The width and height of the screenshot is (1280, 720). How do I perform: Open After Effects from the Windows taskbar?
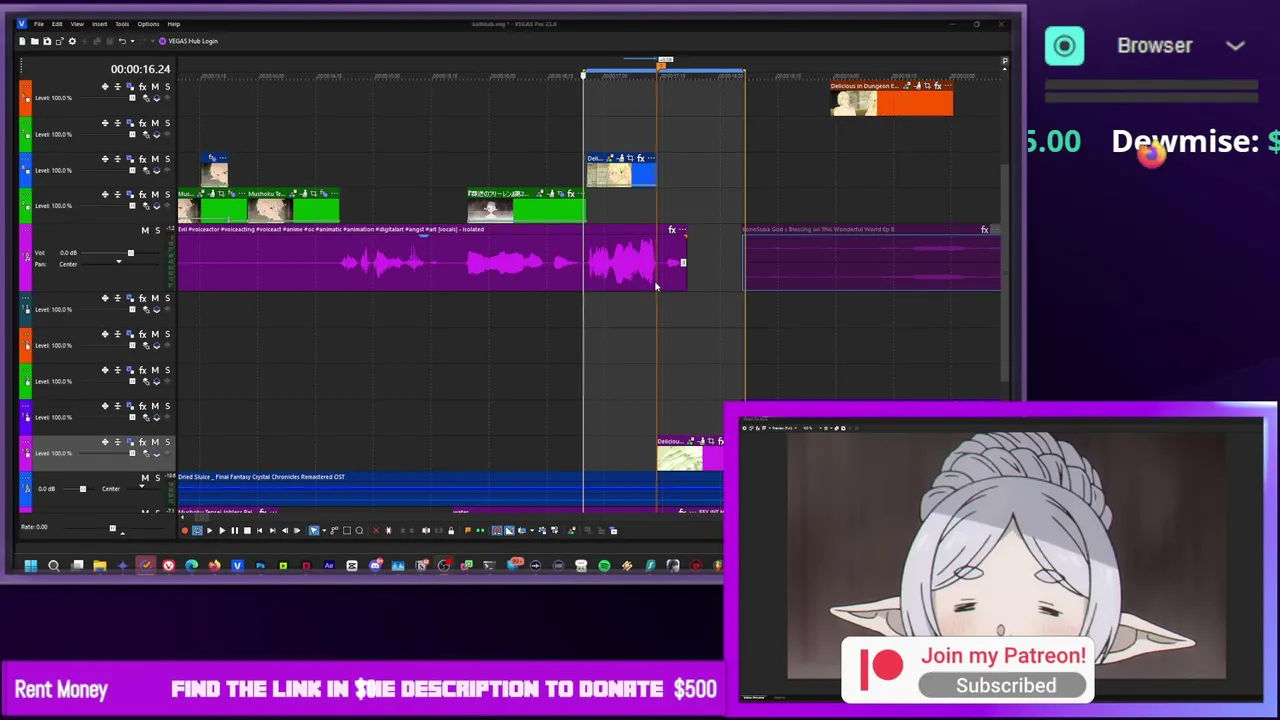(x=329, y=566)
